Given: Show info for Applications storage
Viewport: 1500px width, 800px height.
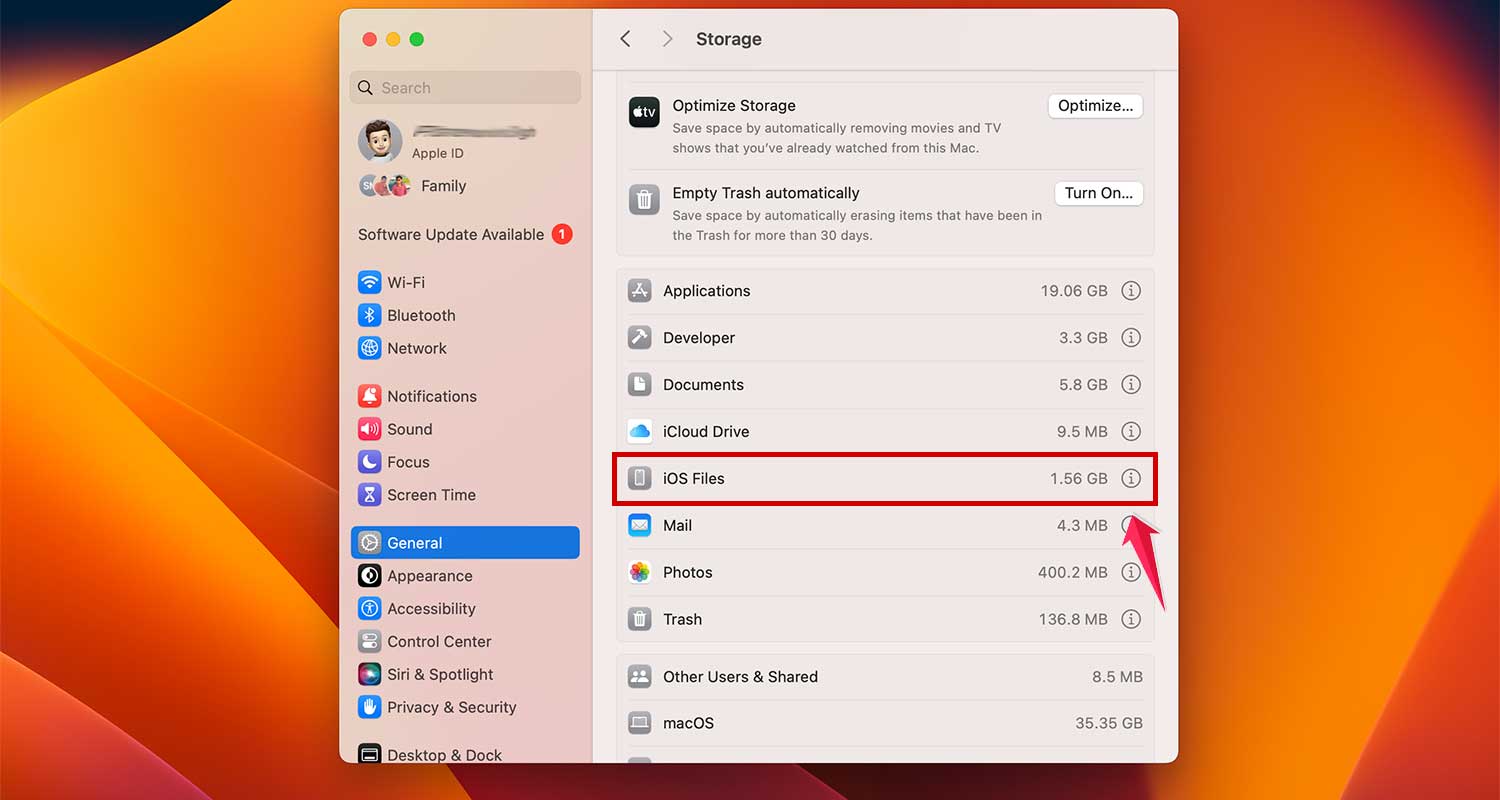Looking at the screenshot, I should point(1131,290).
